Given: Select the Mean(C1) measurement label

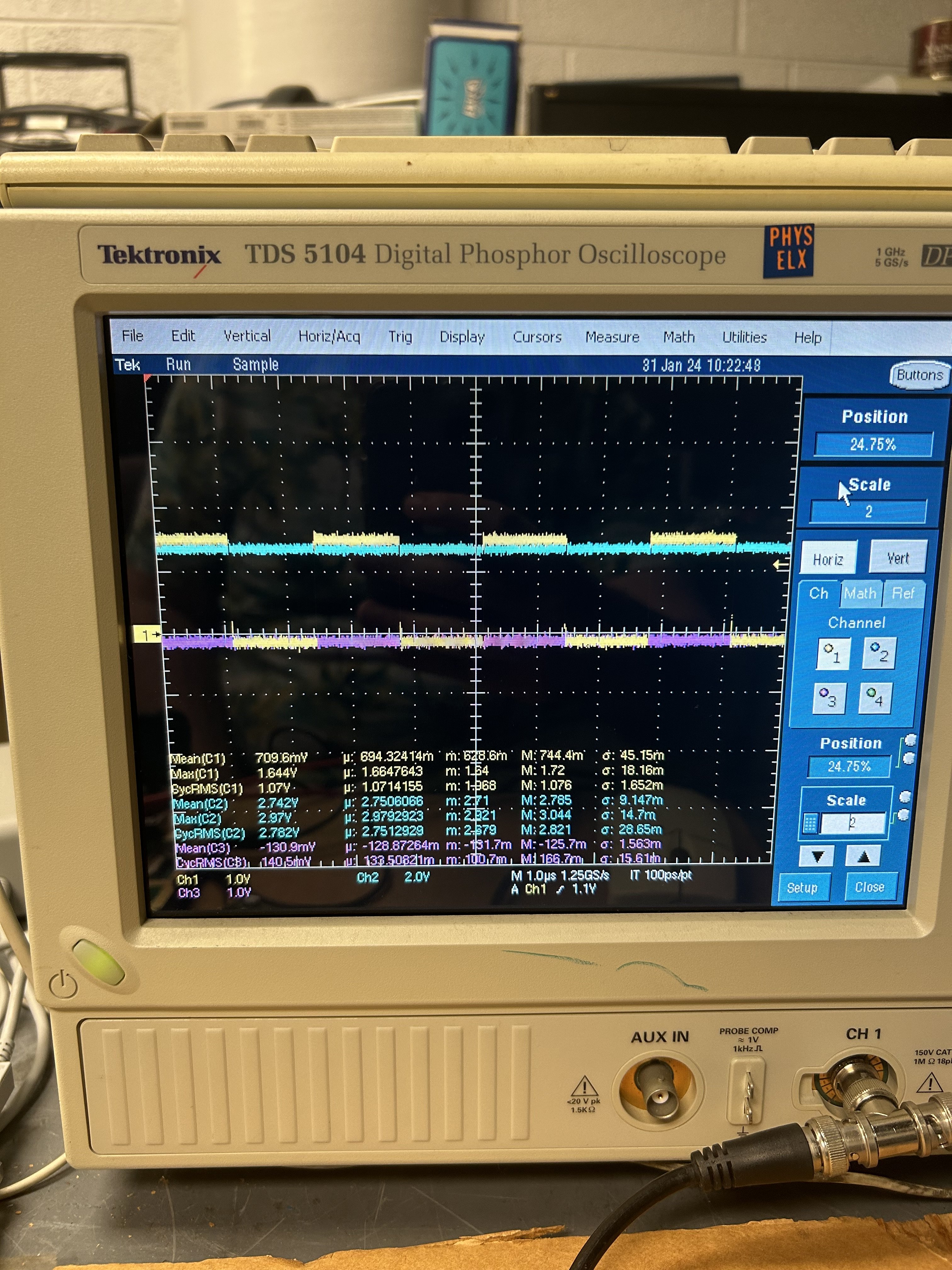Looking at the screenshot, I should point(198,758).
